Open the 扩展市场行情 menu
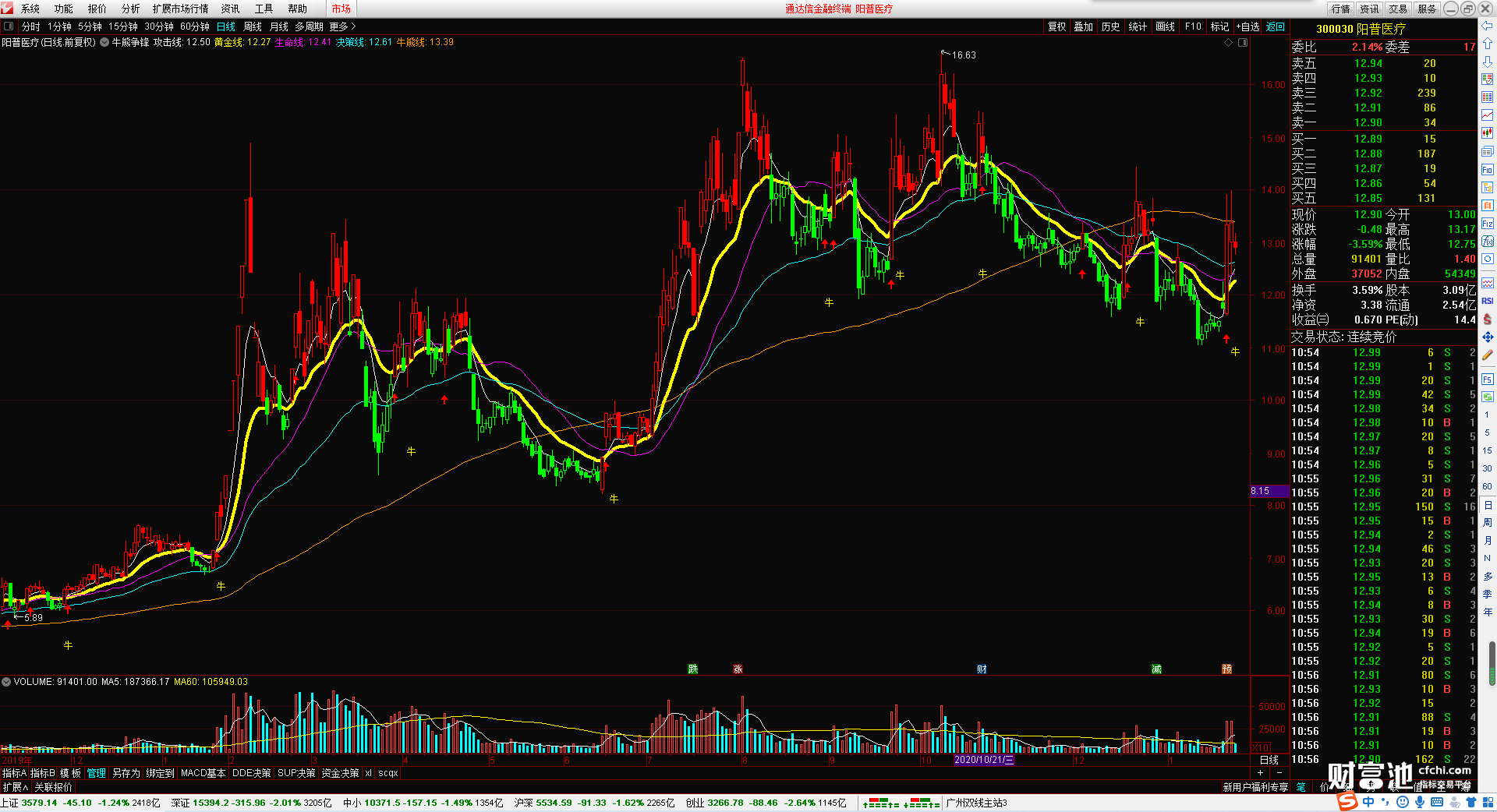 tap(180, 9)
